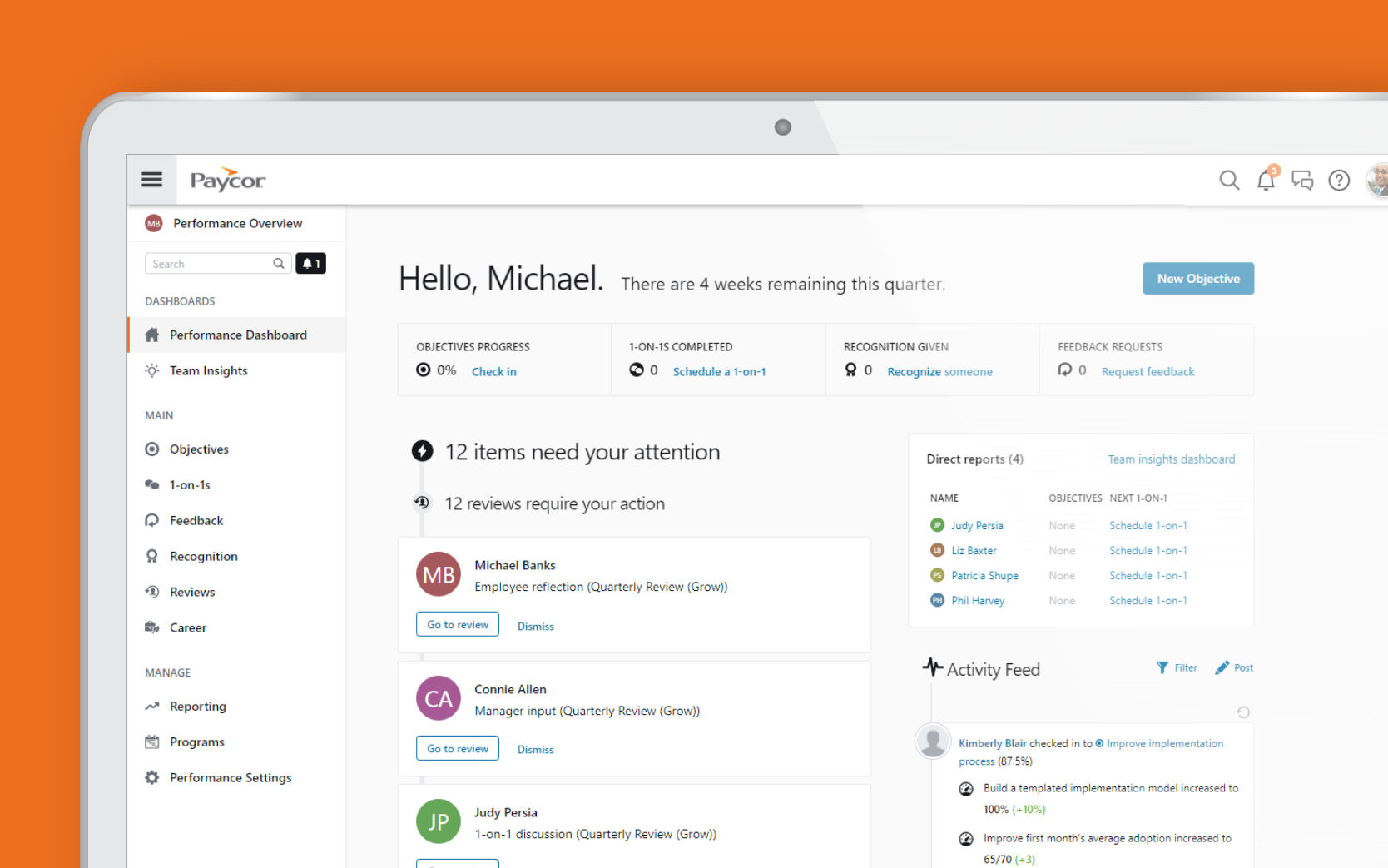Viewport: 1388px width, 868px height.
Task: Open the sidebar alert bell badge
Action: coord(310,264)
